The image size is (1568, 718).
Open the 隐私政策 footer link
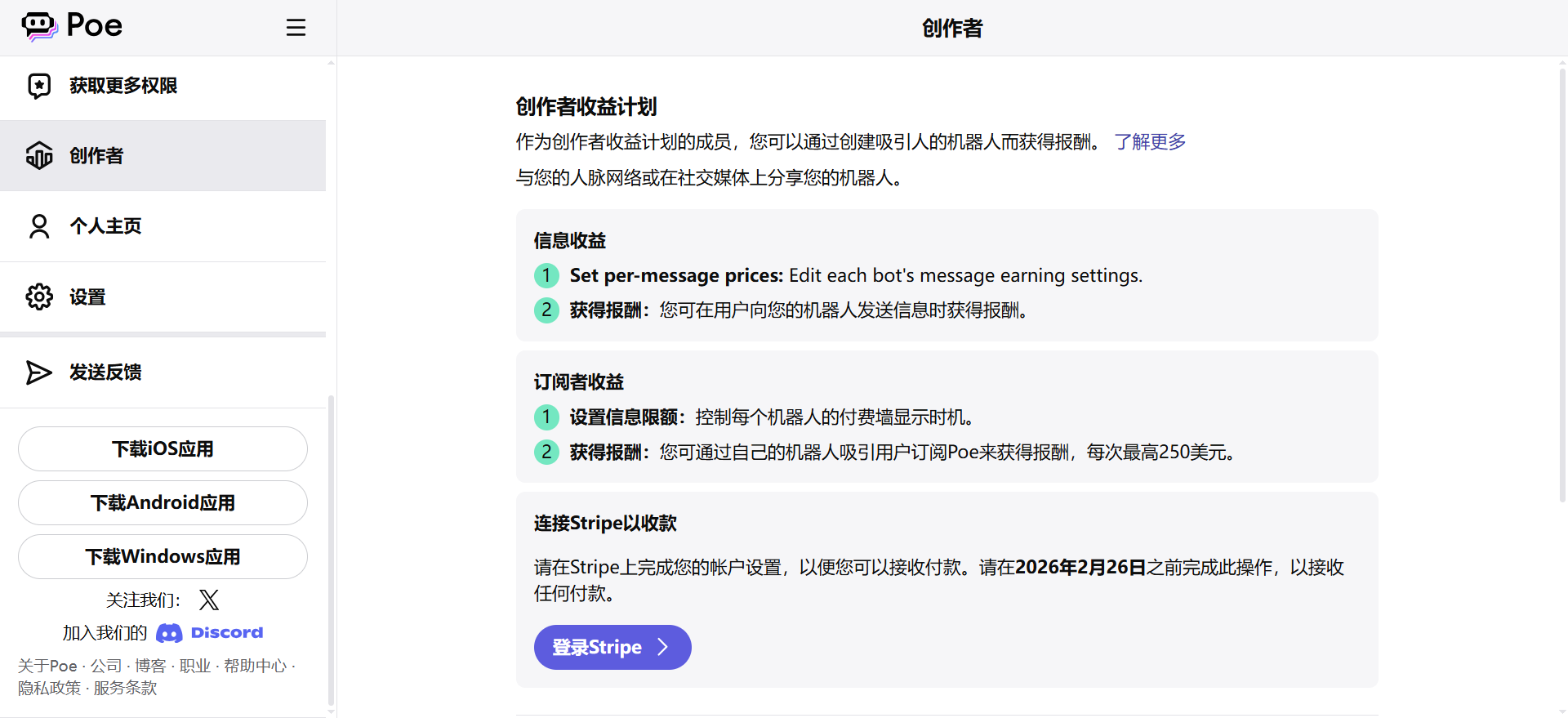pyautogui.click(x=50, y=689)
